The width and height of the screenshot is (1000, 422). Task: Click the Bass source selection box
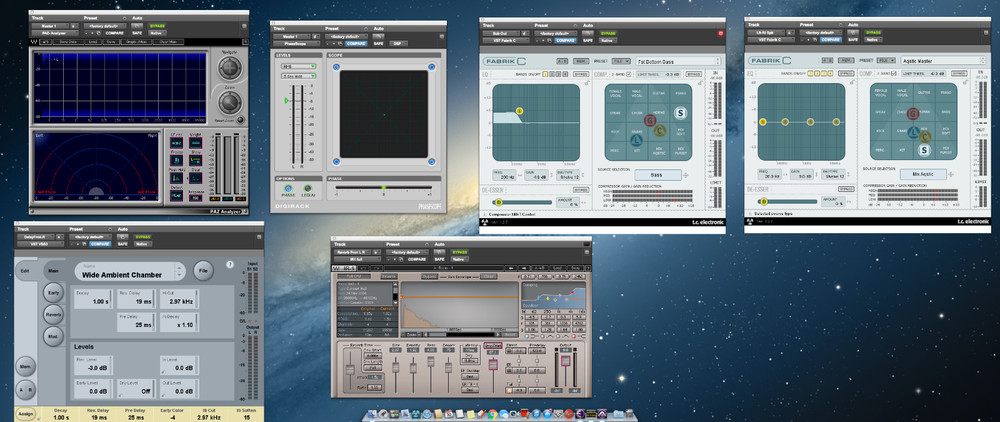[658, 175]
